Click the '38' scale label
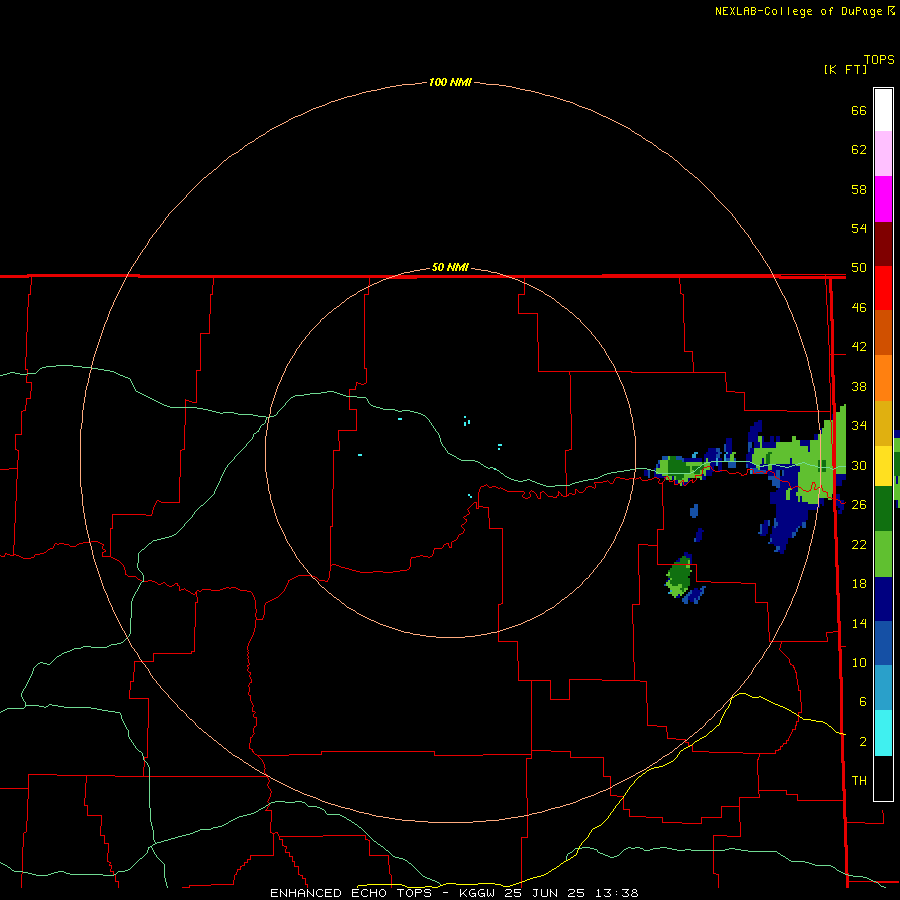The image size is (900, 900). [x=859, y=387]
